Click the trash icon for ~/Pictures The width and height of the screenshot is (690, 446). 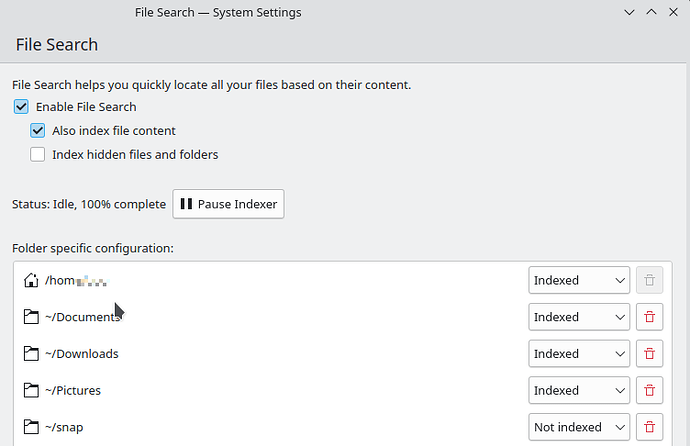649,391
